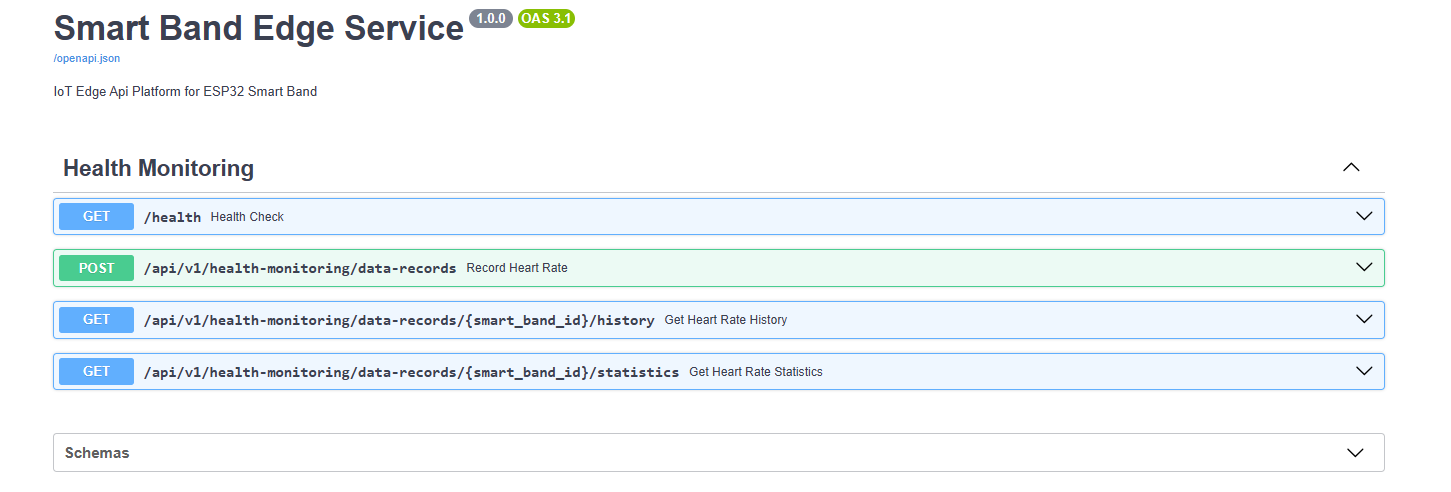
Task: Click the Health Monitoring tag heading
Action: tap(158, 168)
